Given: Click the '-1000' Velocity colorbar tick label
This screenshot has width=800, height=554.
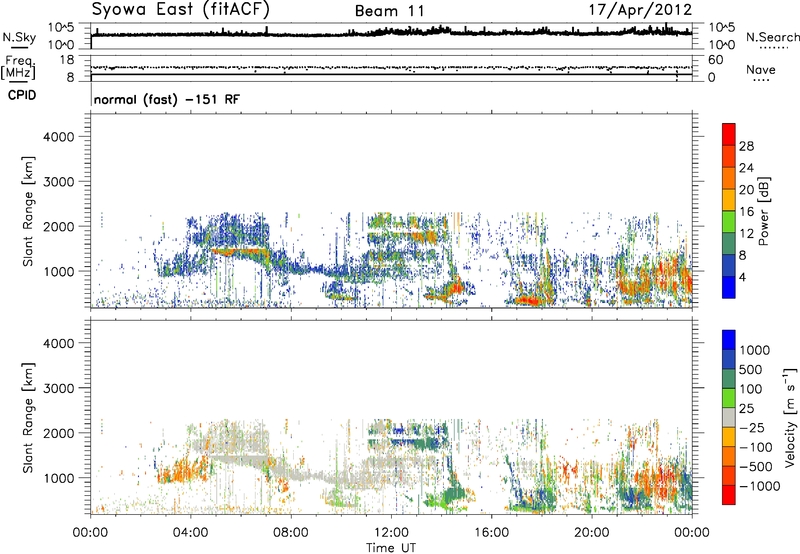Looking at the screenshot, I should click(x=760, y=486).
